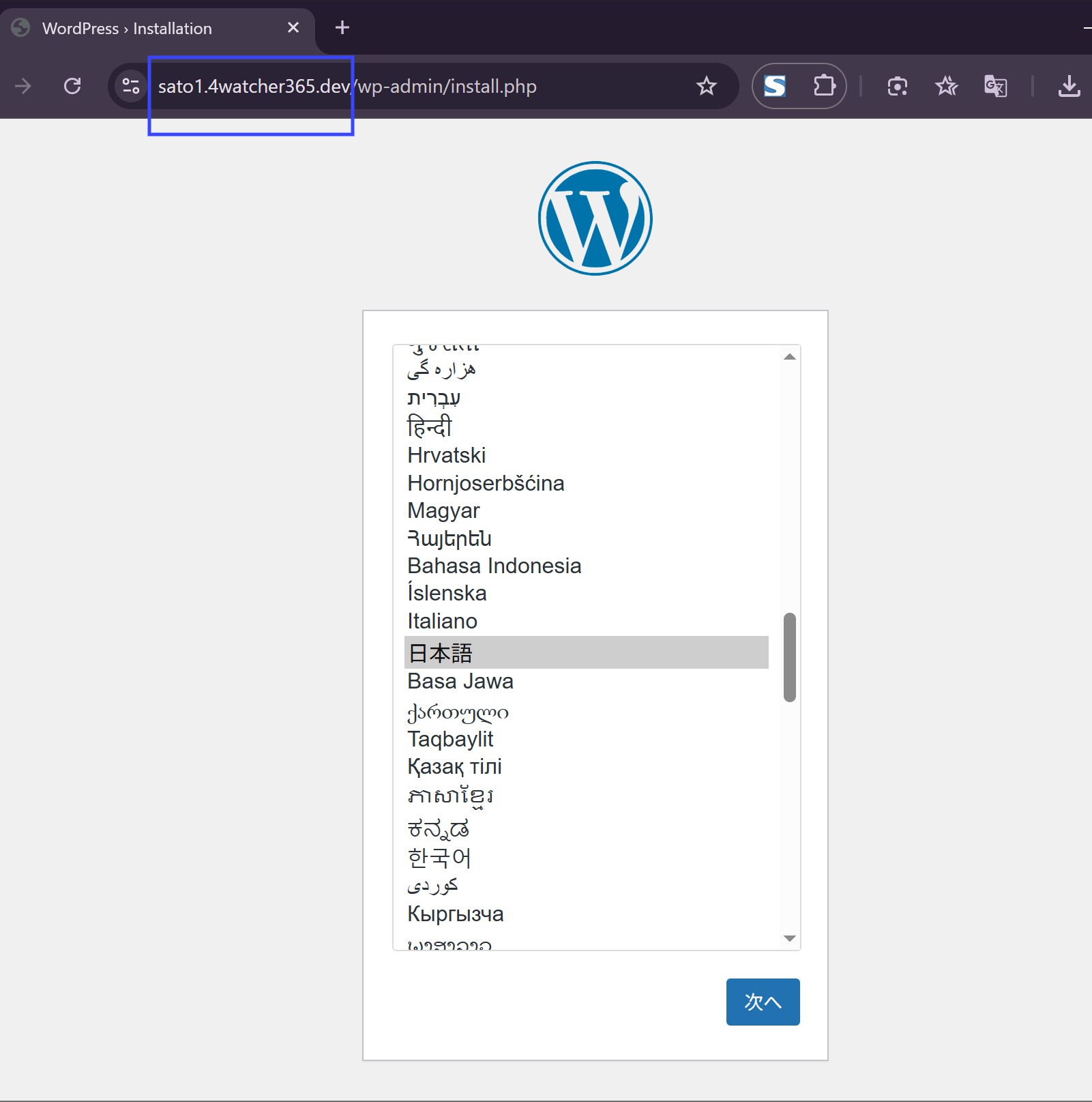Select Magyar in the language list
Viewport: 1092px width, 1102px height.
point(587,510)
